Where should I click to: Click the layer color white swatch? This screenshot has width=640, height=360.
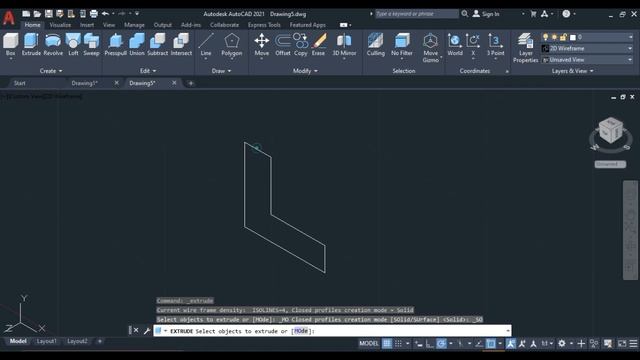[x=573, y=38]
